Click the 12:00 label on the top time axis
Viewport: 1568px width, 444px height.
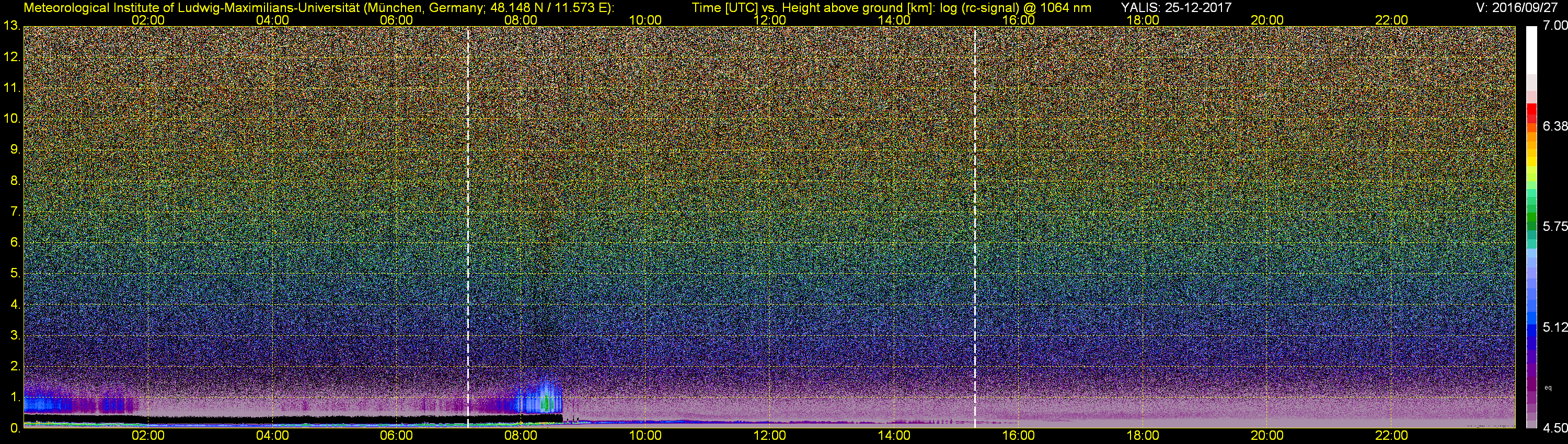point(769,20)
